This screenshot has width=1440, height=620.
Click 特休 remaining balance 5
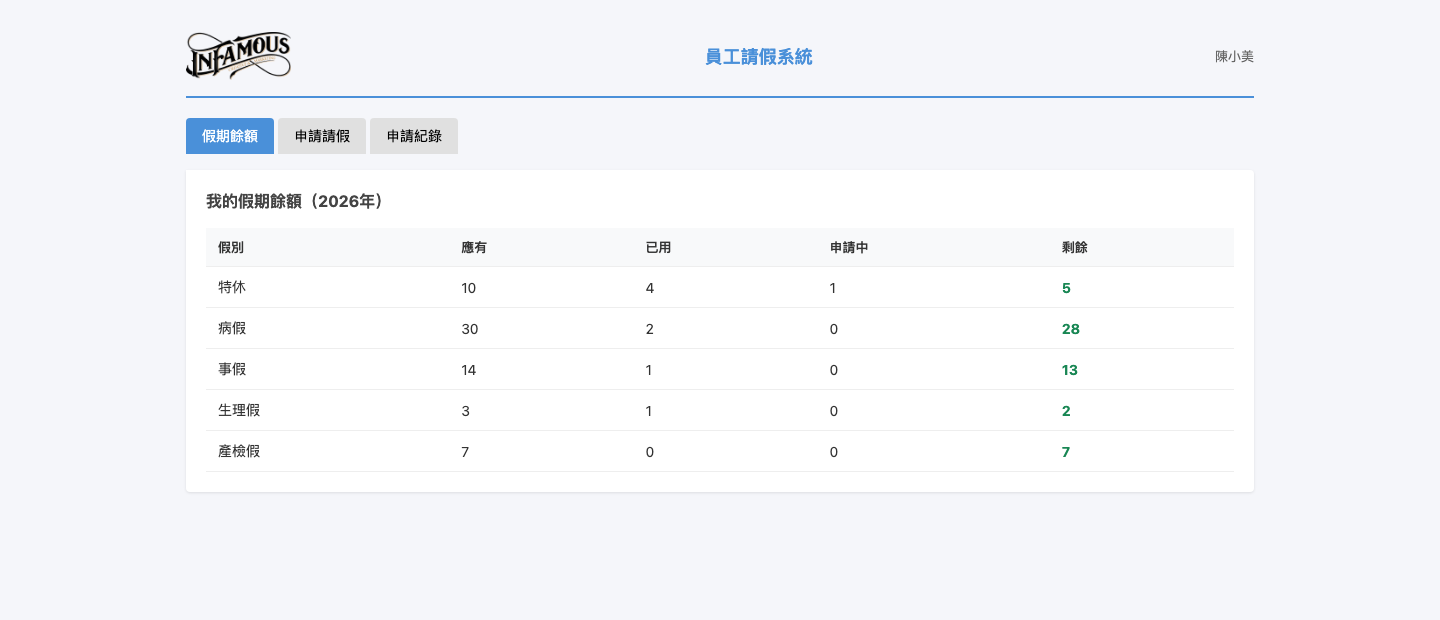(x=1066, y=288)
